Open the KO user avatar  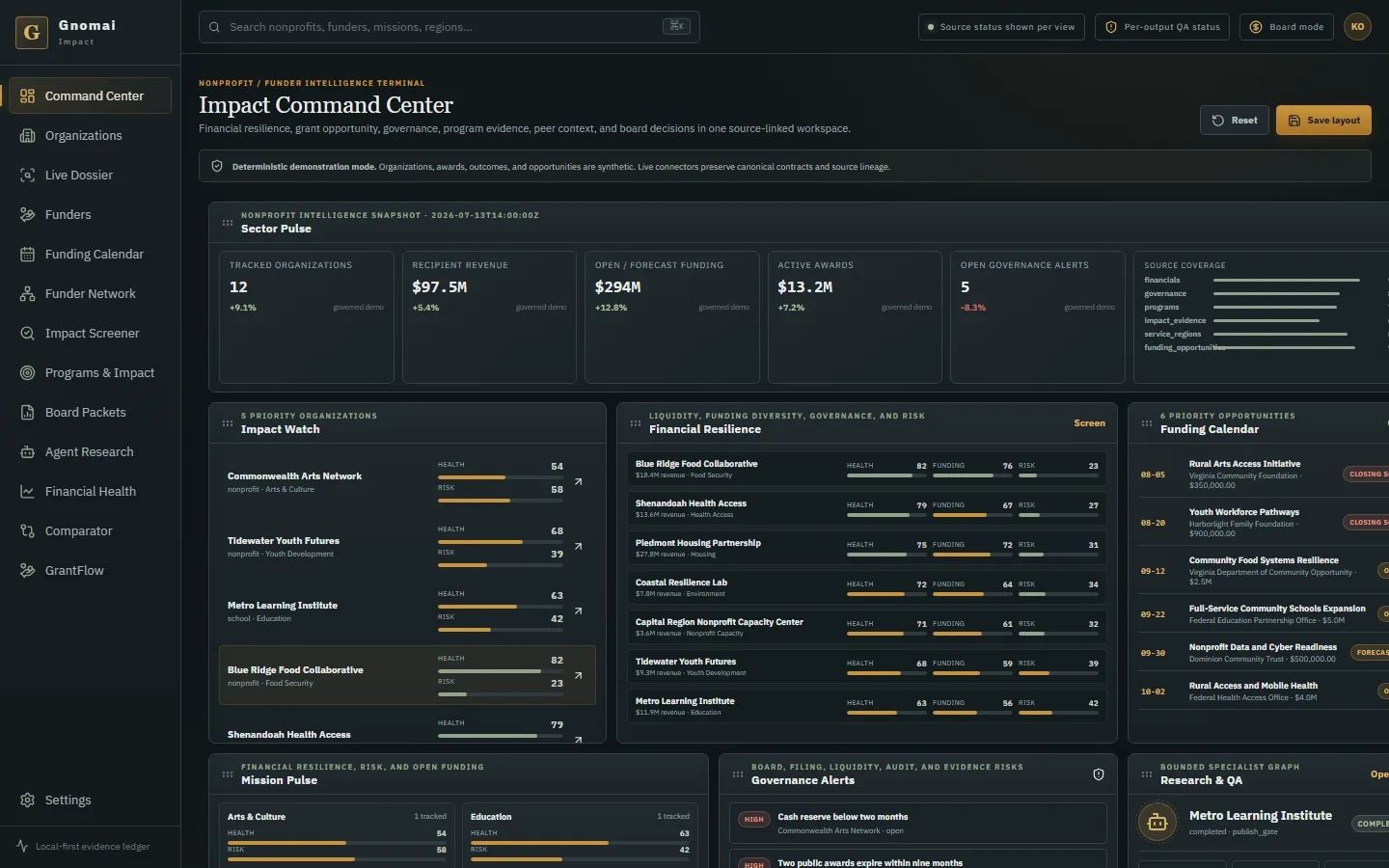tap(1357, 27)
